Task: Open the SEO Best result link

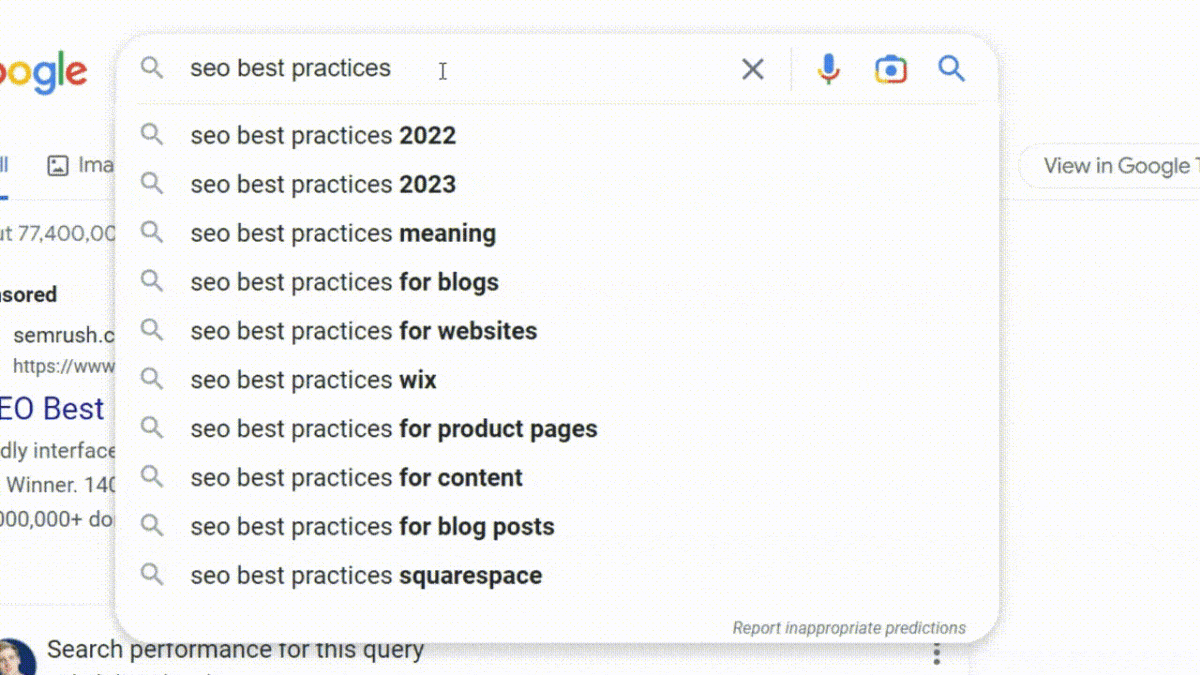Action: (52, 409)
